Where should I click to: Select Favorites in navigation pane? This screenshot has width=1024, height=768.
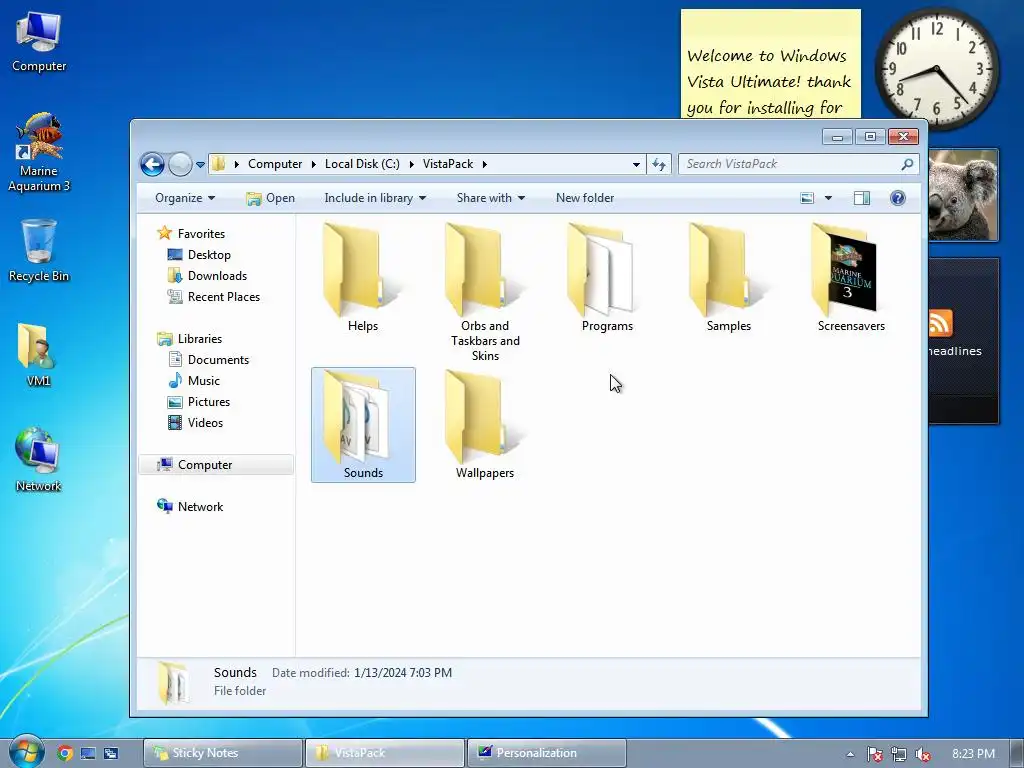coord(191,233)
